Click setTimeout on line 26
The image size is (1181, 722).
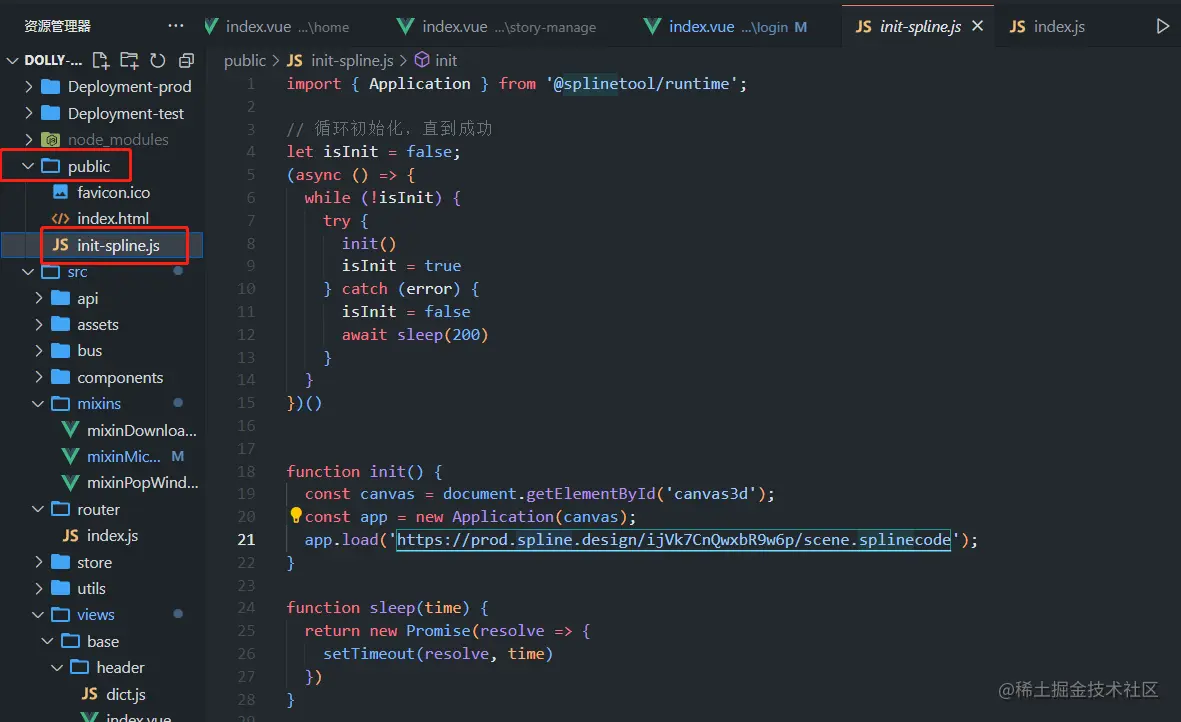(369, 653)
